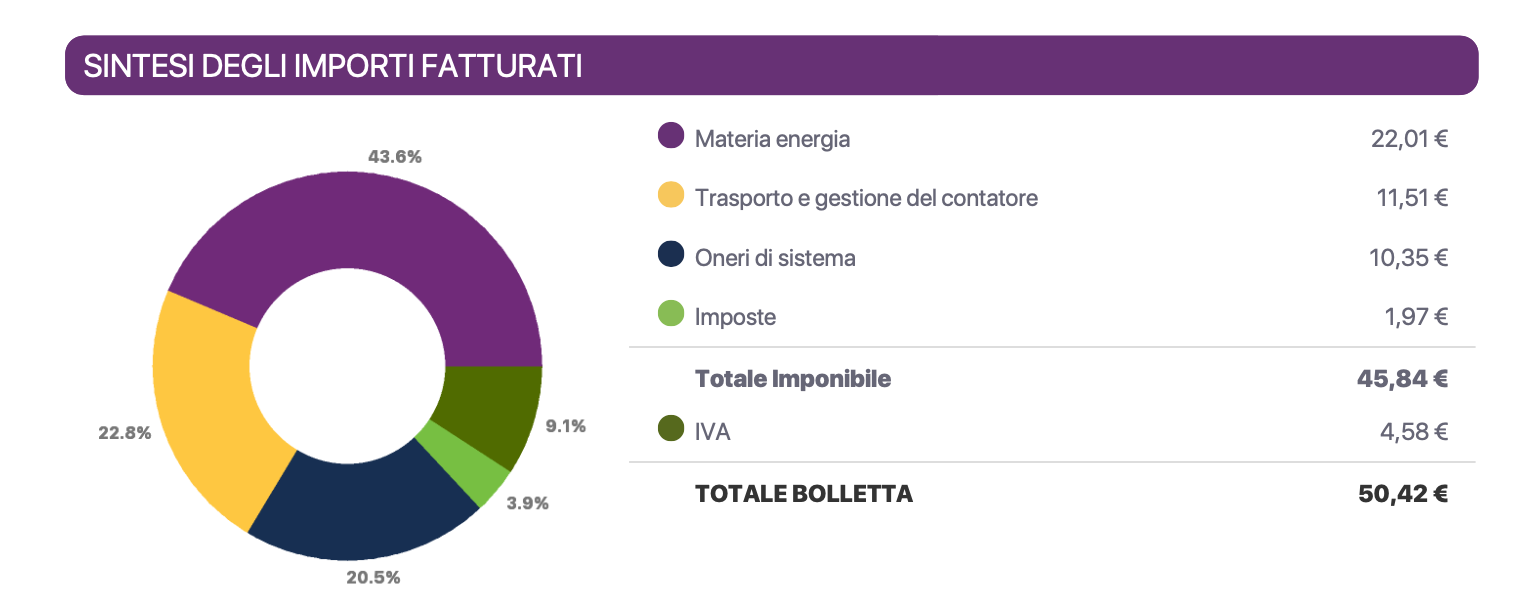Select the dark green donut segment

pos(492,410)
